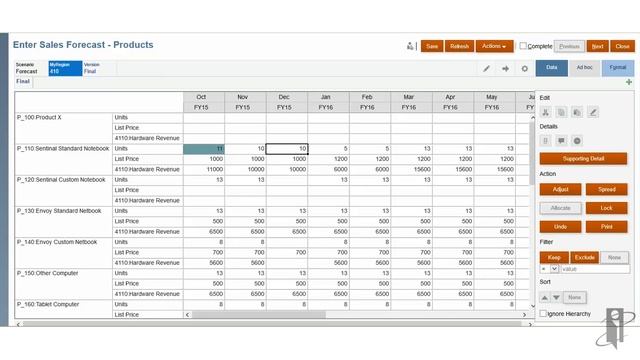Click the green plus add icon
The height and width of the screenshot is (360, 640).
629,82
